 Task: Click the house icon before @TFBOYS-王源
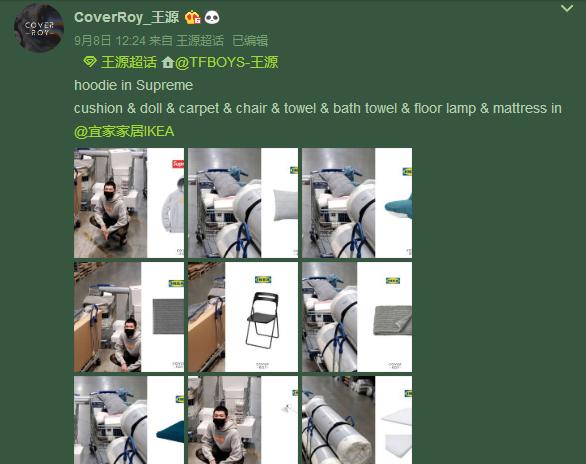(168, 62)
